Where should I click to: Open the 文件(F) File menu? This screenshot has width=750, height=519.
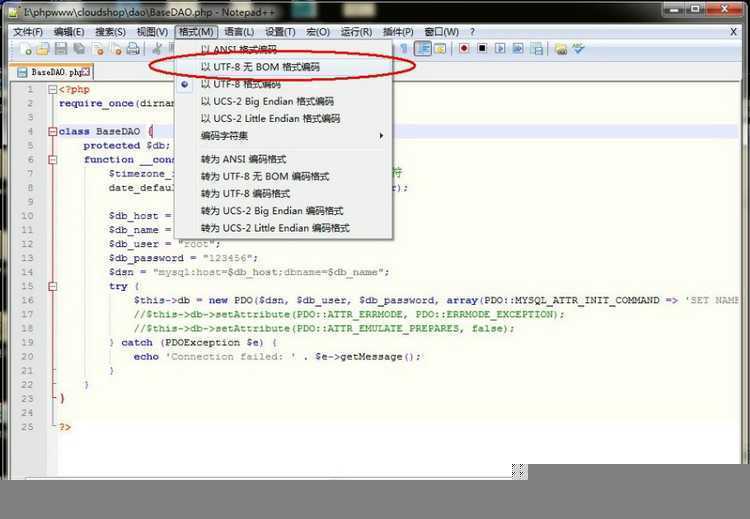(28, 32)
